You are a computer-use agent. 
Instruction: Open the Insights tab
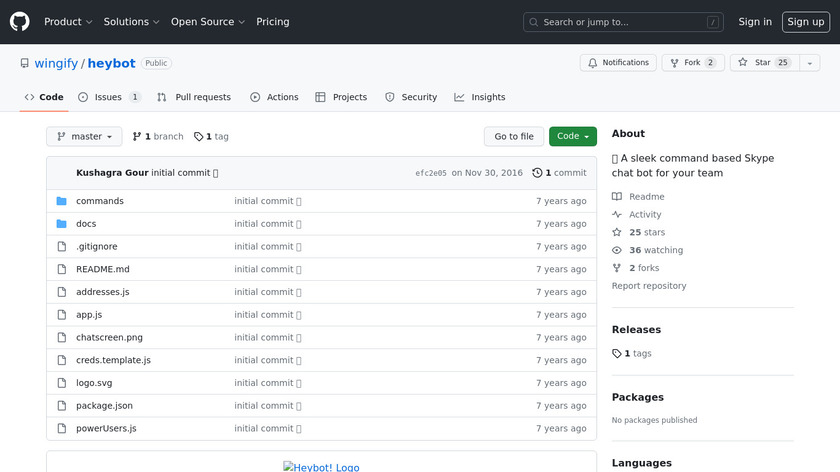(x=480, y=97)
